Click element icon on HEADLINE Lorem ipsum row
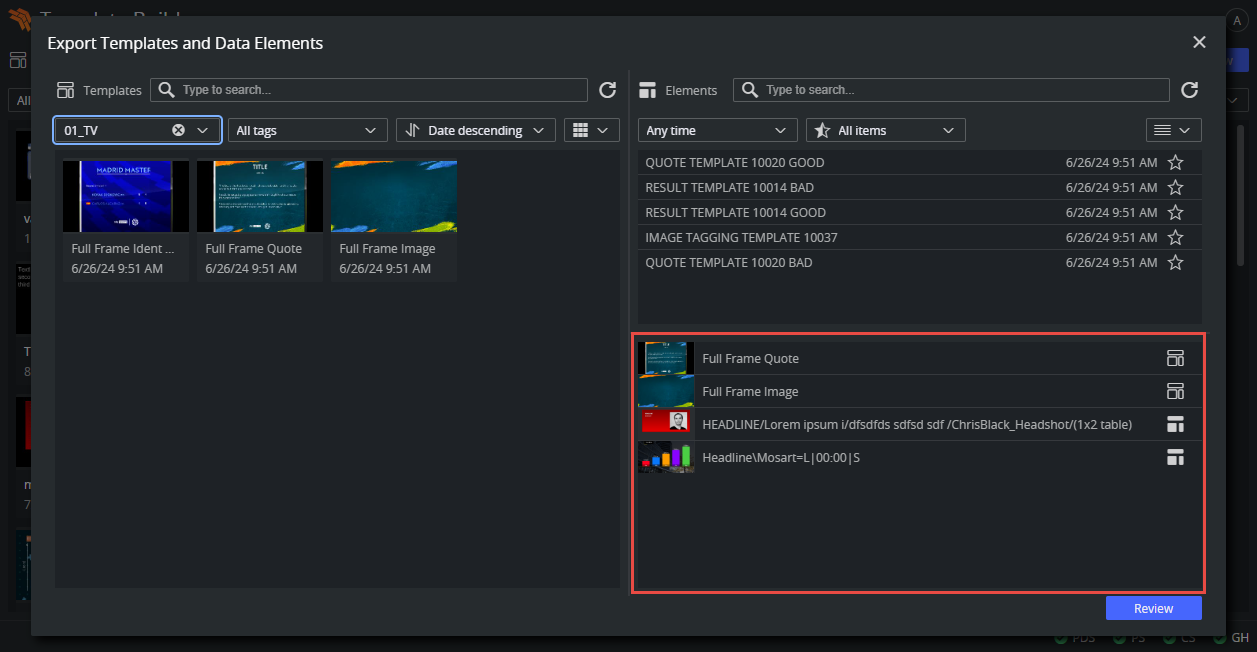 click(x=1175, y=425)
